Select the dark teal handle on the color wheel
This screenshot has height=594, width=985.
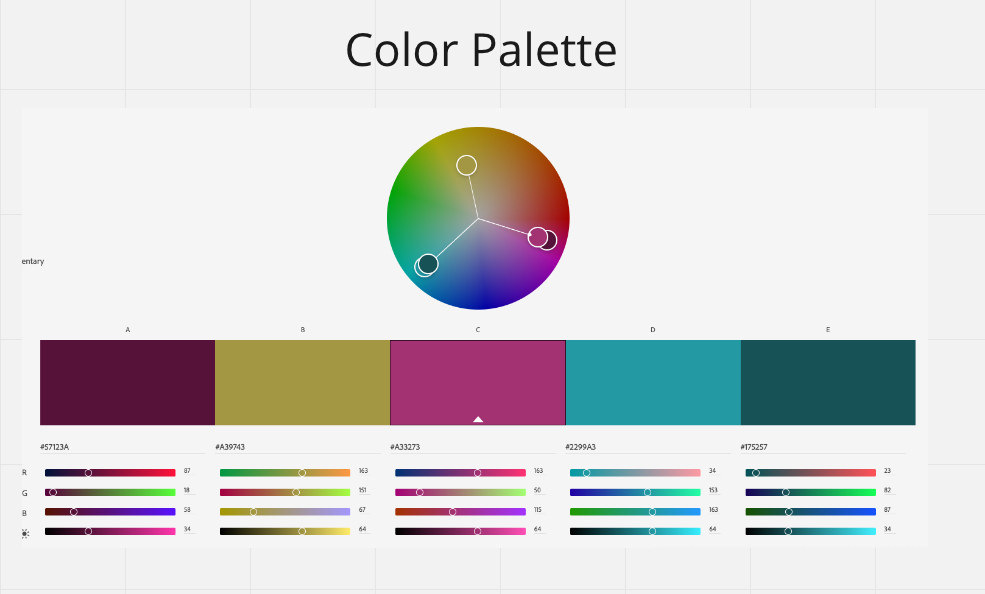pos(428,264)
